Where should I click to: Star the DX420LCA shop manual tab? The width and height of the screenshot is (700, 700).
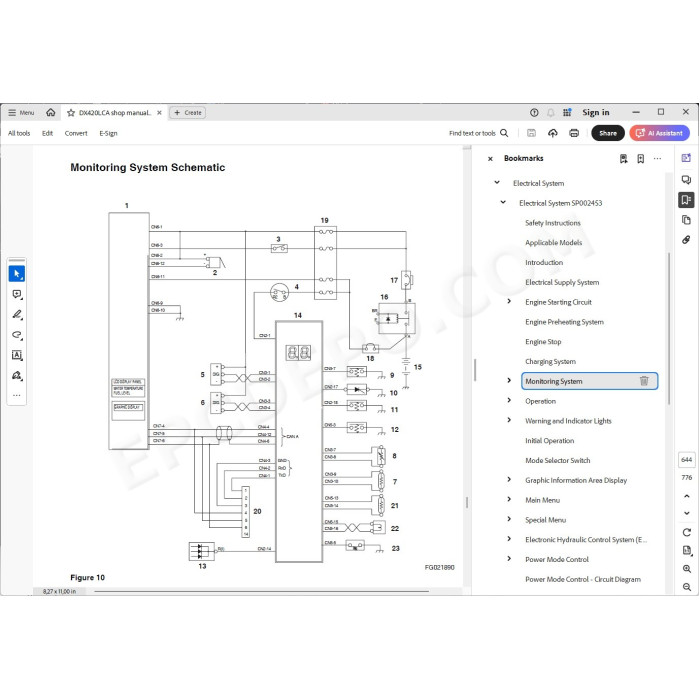point(71,113)
